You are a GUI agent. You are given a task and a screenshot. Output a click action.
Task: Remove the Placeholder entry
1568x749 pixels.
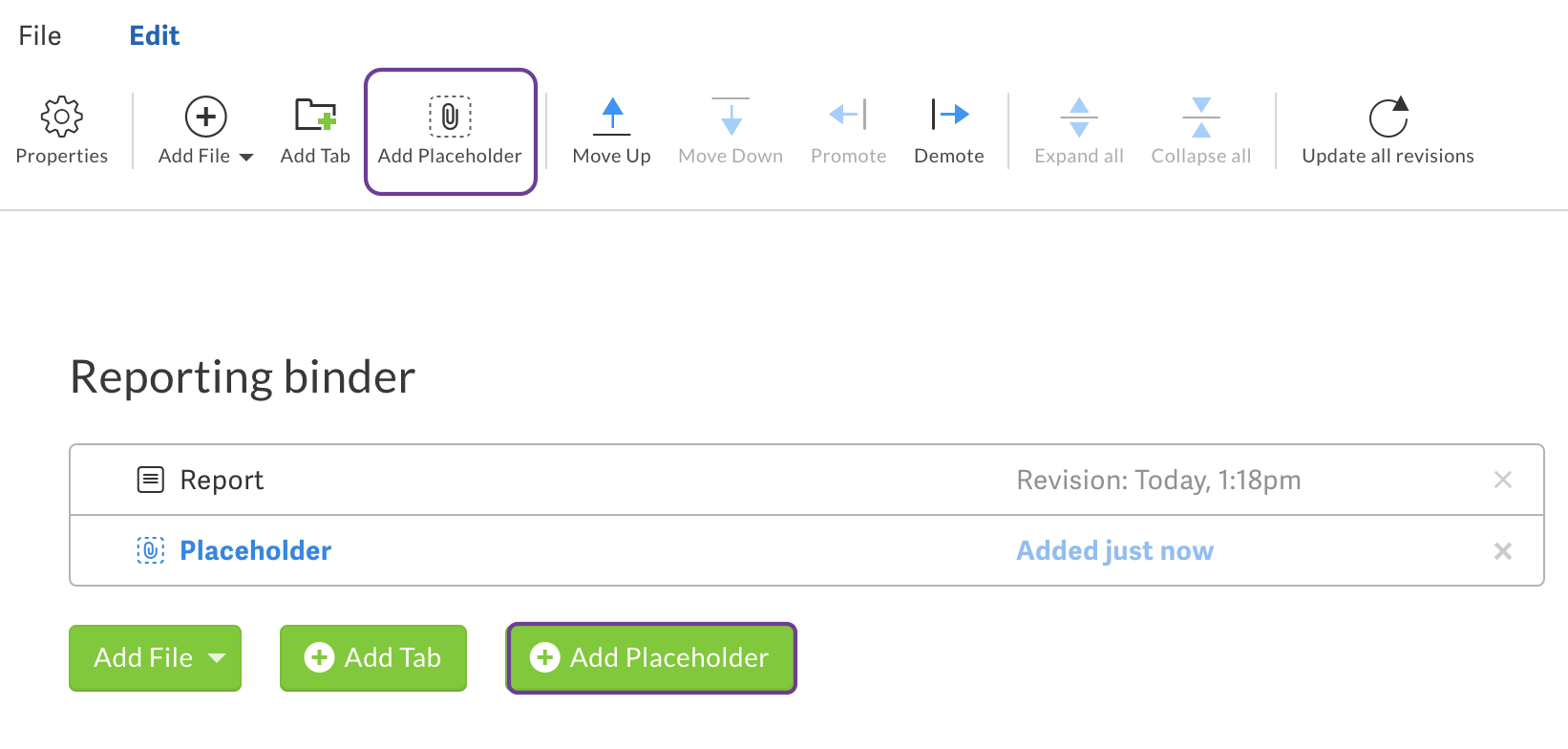[1502, 550]
